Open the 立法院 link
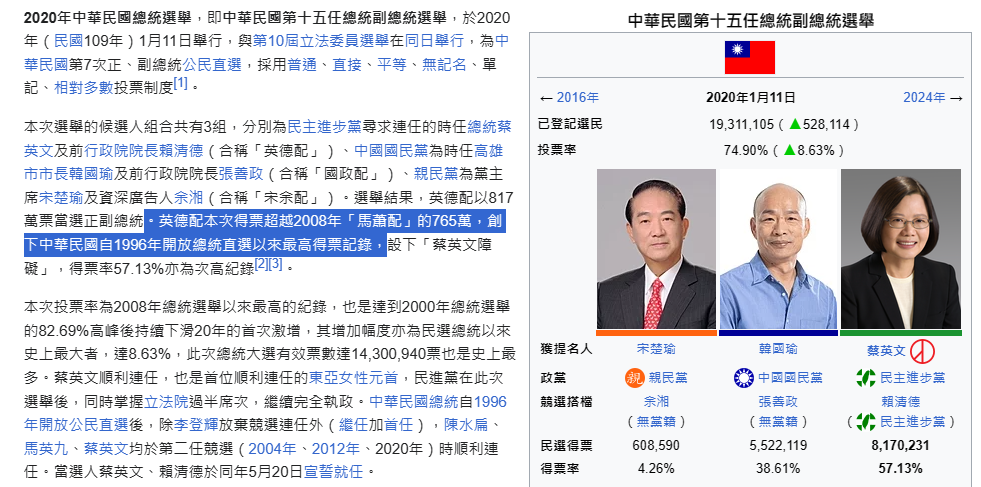This screenshot has height=487, width=981. point(166,401)
